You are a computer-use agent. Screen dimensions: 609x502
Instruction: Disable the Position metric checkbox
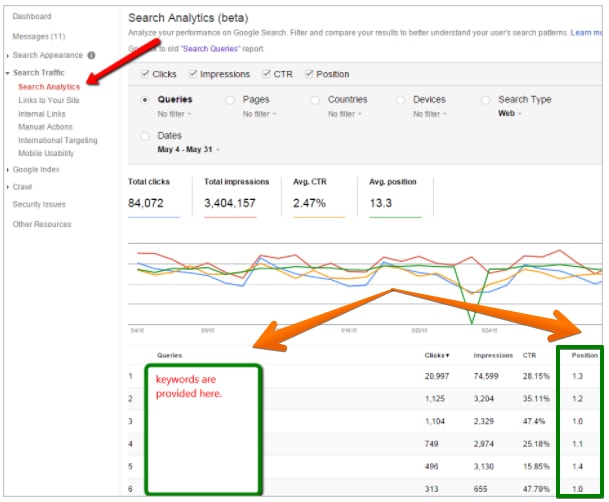[x=309, y=74]
